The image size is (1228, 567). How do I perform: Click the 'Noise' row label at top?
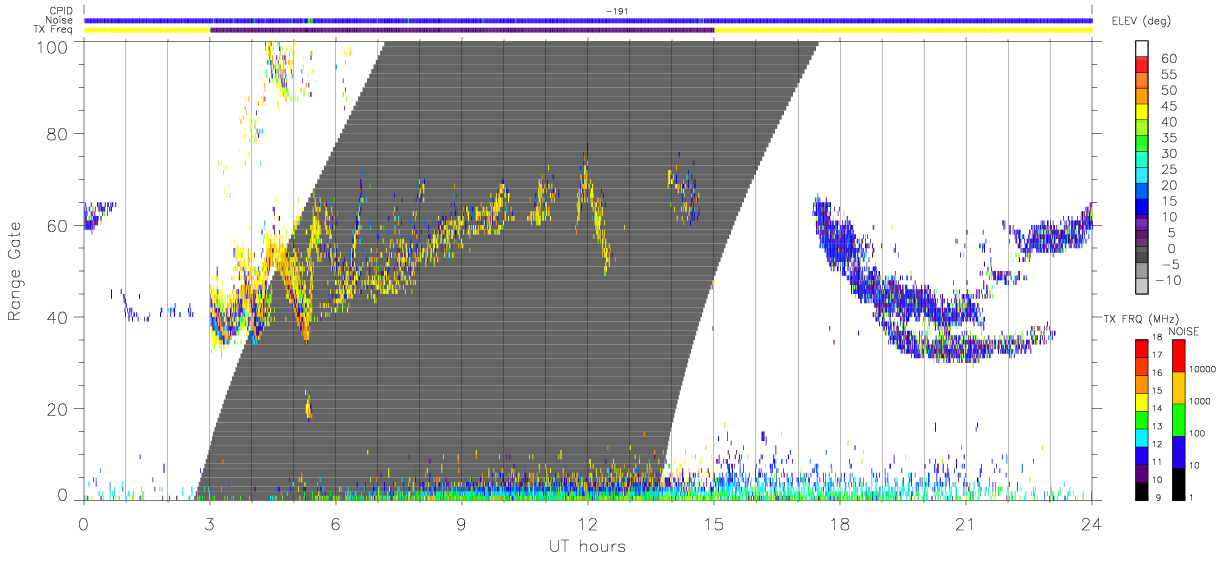61,20
